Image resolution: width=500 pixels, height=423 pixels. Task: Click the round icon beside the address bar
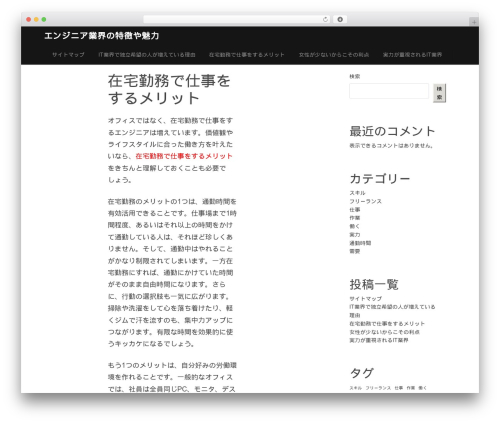340,19
